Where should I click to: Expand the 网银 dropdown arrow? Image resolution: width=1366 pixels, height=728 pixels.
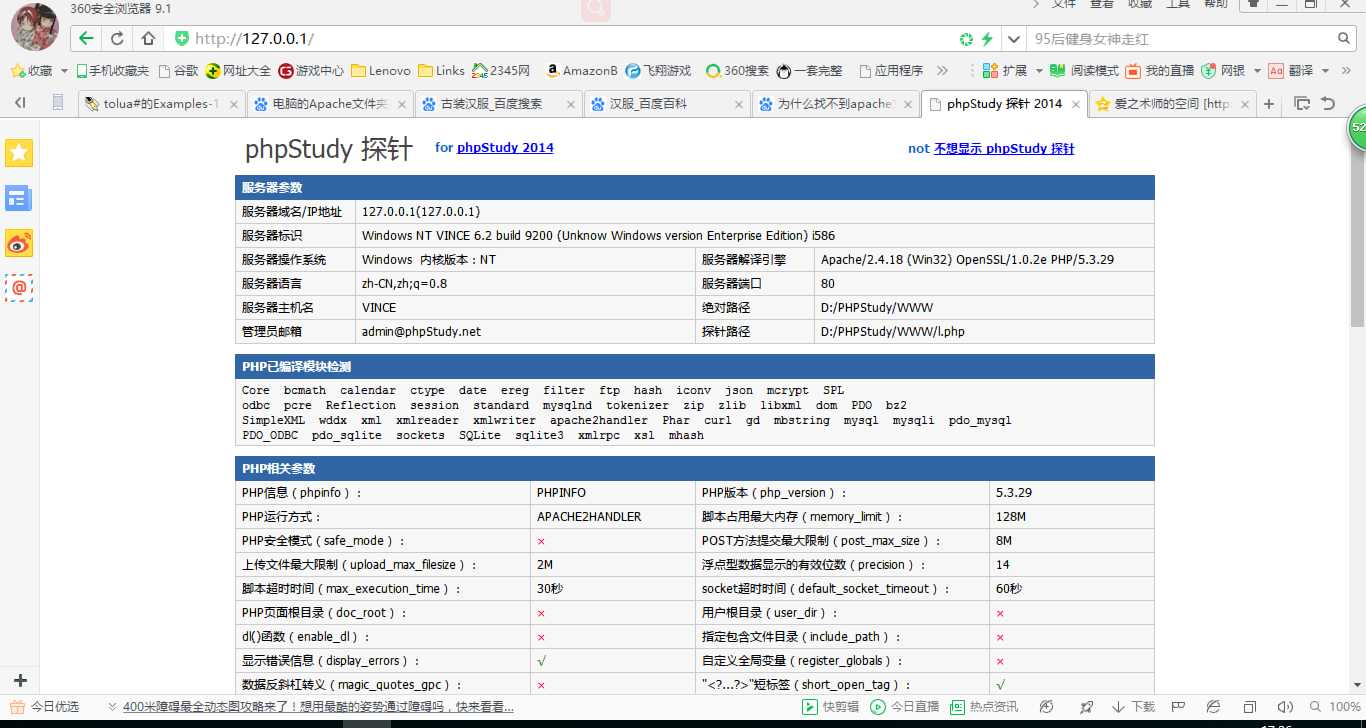click(x=1256, y=71)
